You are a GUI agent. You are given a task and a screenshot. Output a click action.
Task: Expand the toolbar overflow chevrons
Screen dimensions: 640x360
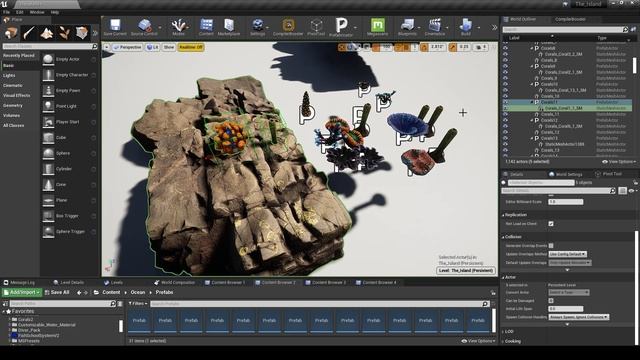[494, 28]
